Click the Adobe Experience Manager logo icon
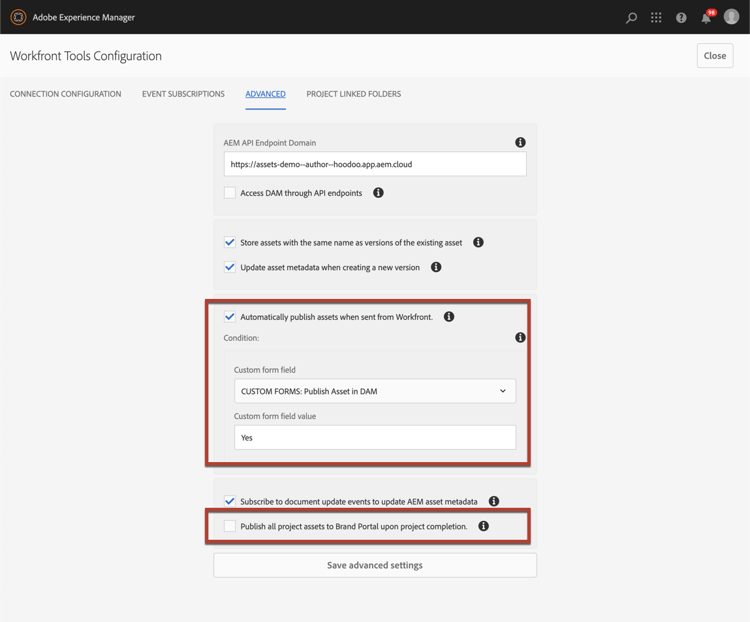Image resolution: width=750 pixels, height=622 pixels. click(18, 17)
